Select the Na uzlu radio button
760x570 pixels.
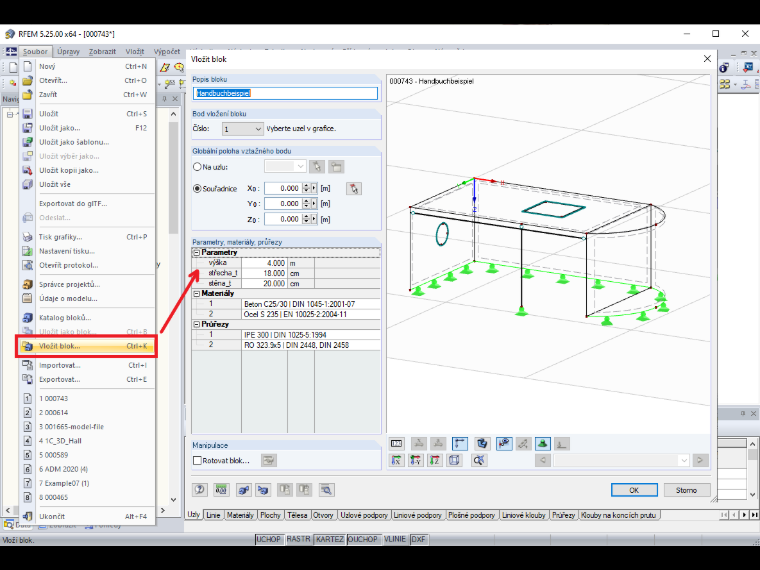pos(197,167)
